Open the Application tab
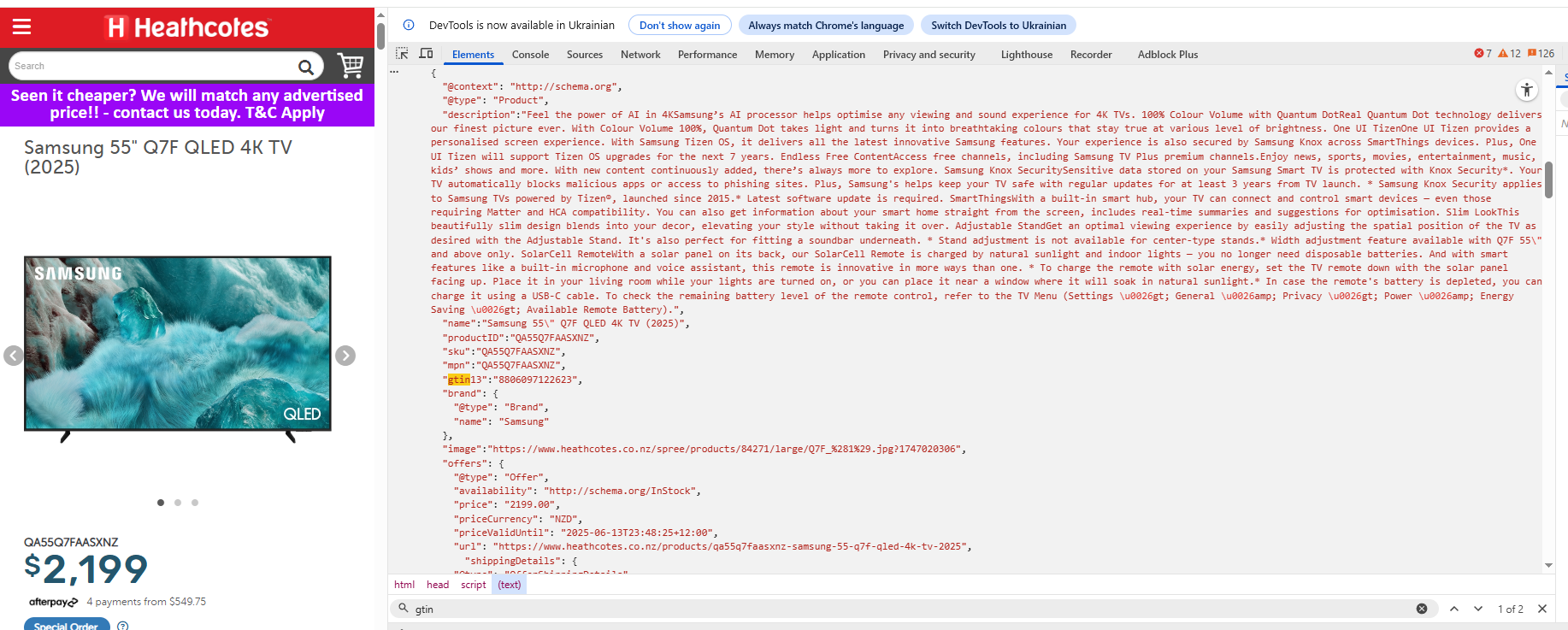 coord(839,55)
